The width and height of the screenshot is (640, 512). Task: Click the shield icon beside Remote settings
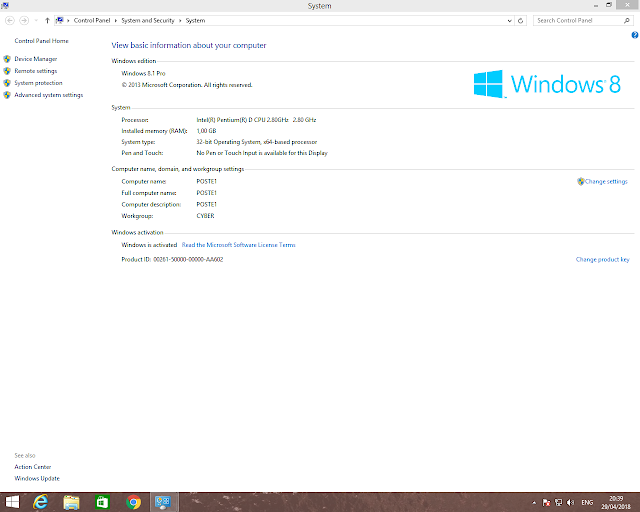7,71
